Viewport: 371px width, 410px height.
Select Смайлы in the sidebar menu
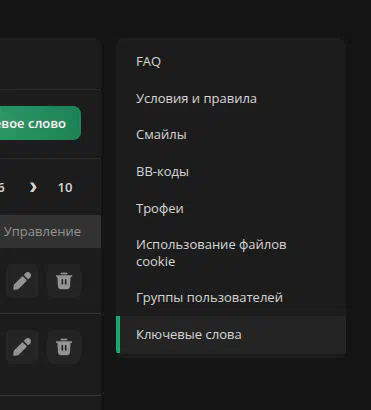click(231, 135)
